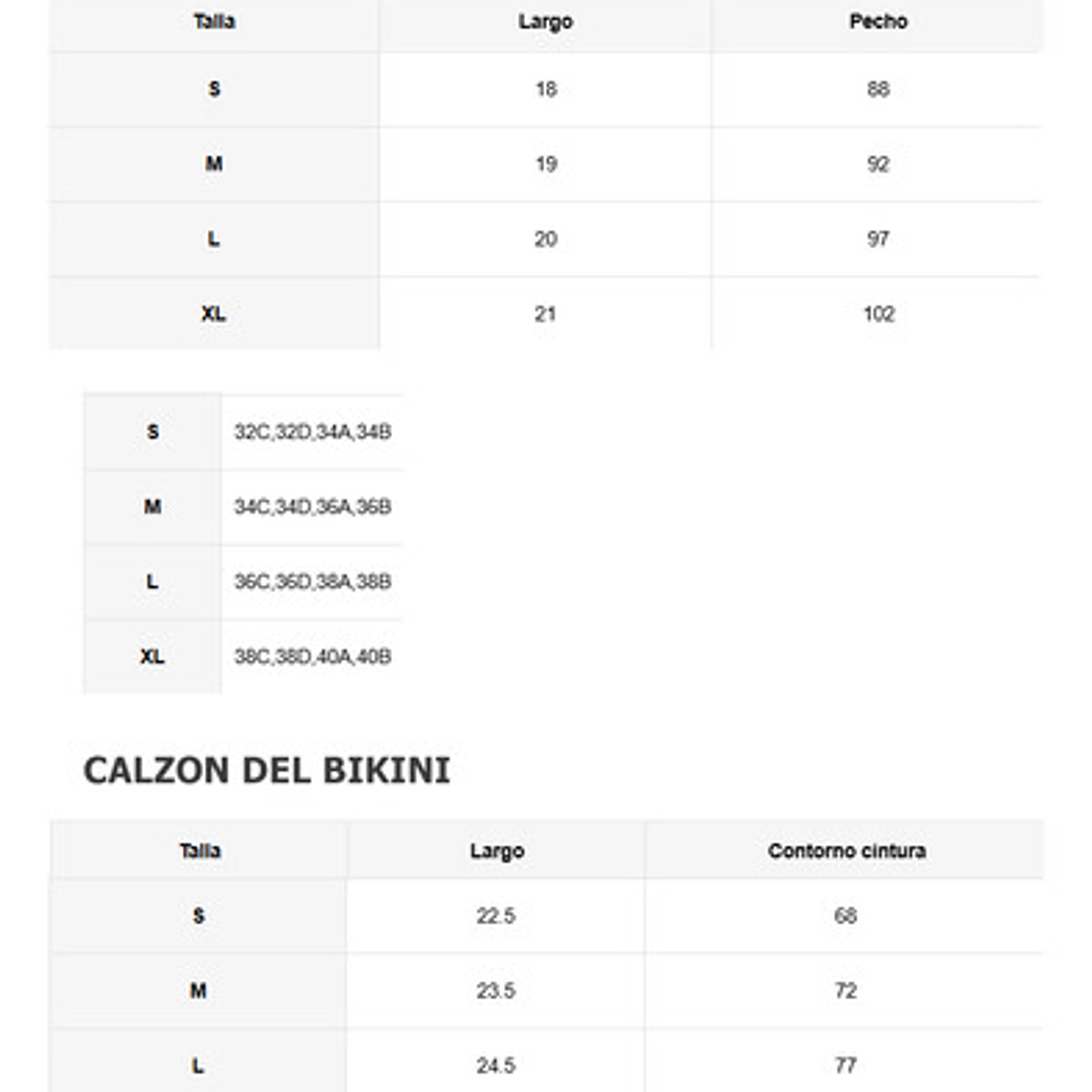The height and width of the screenshot is (1092, 1092).
Task: Click the chest value 97
Action: click(x=877, y=239)
